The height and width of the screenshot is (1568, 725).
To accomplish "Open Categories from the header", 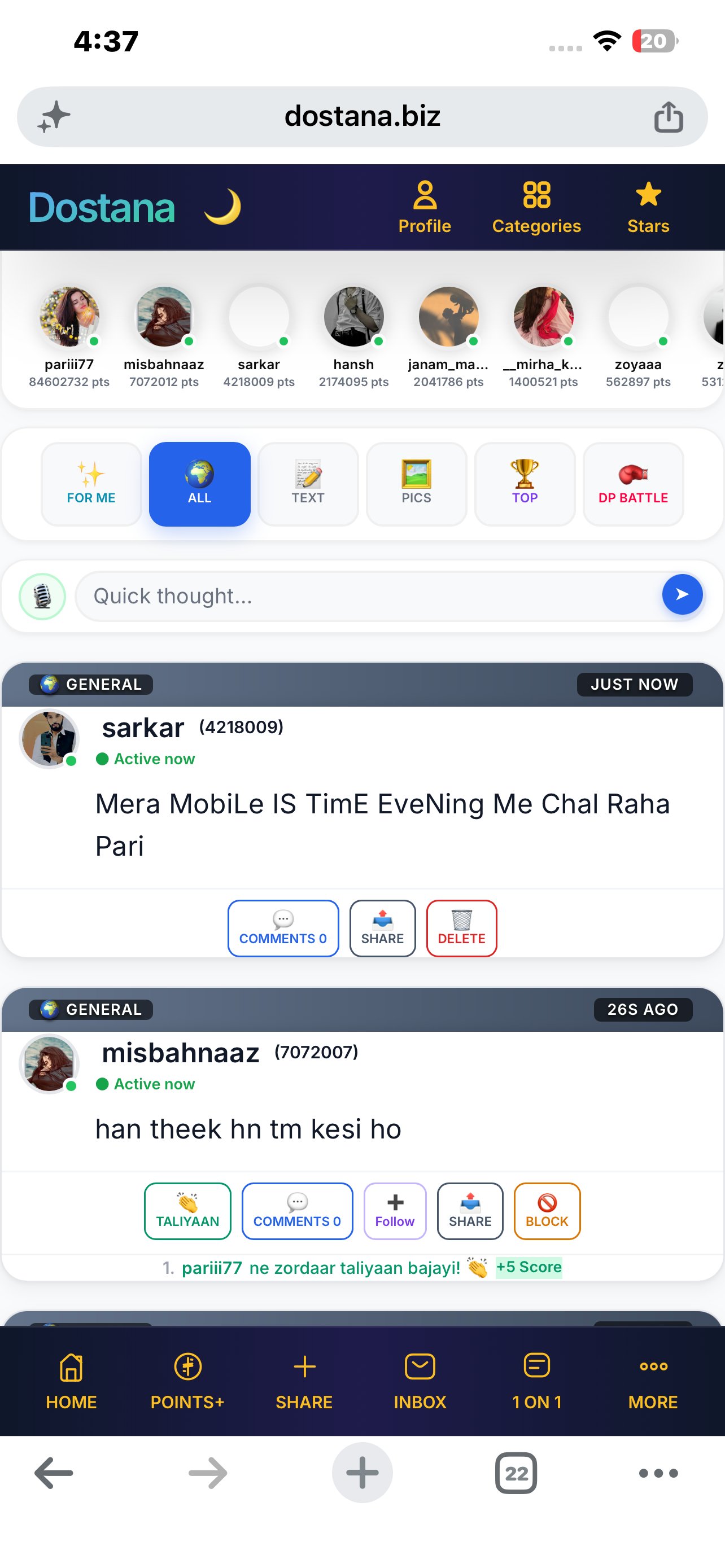I will [536, 207].
